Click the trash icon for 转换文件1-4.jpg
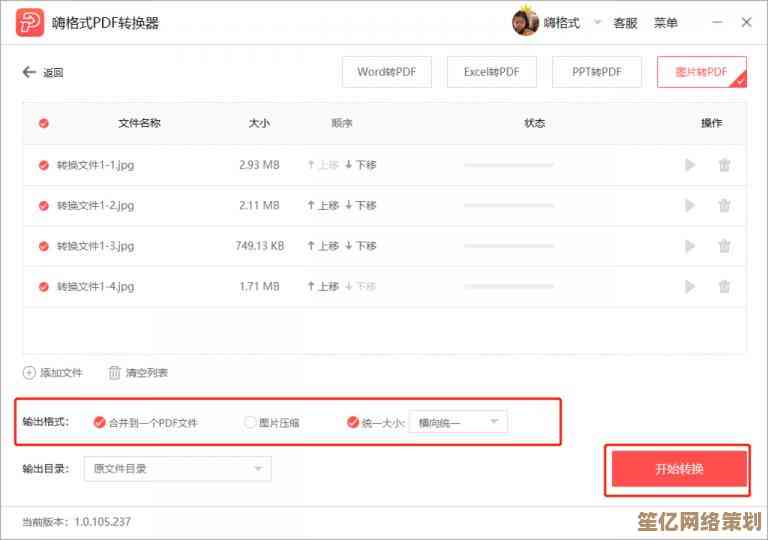This screenshot has height=540, width=768. [x=724, y=287]
